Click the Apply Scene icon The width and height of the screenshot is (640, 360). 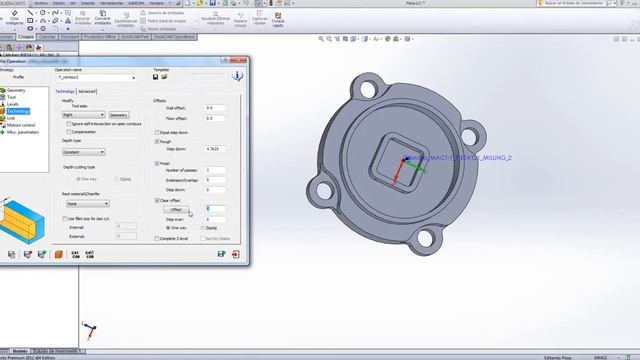click(396, 39)
